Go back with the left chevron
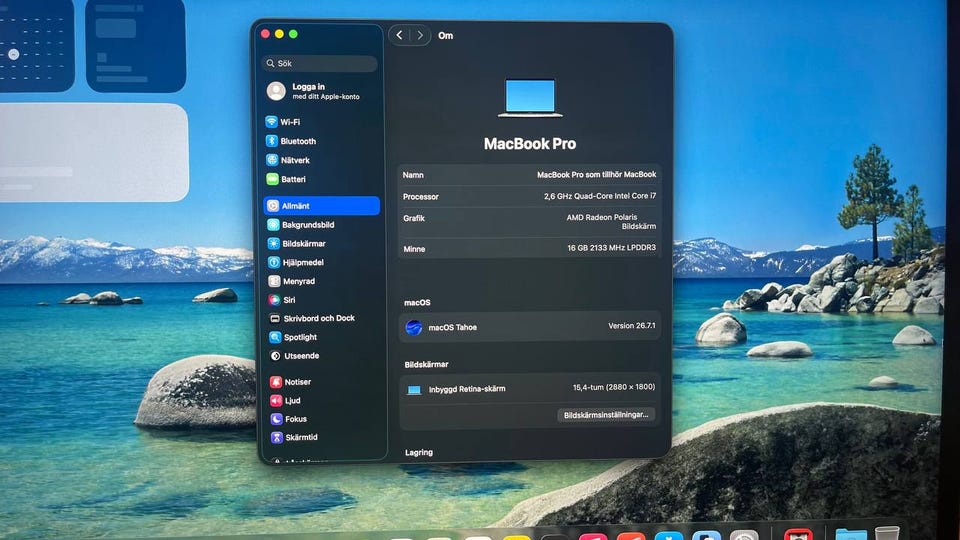The height and width of the screenshot is (540, 960). tap(399, 36)
